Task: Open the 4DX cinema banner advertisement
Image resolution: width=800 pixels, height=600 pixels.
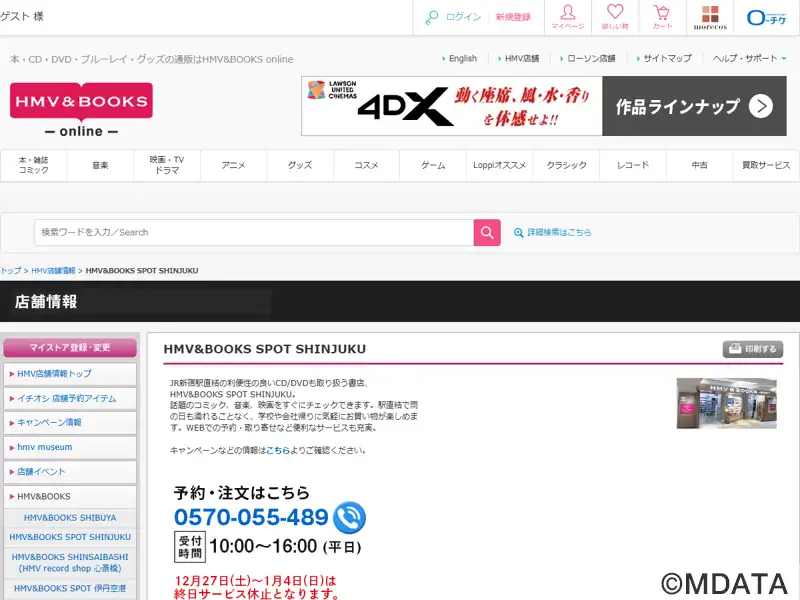Action: coord(543,106)
